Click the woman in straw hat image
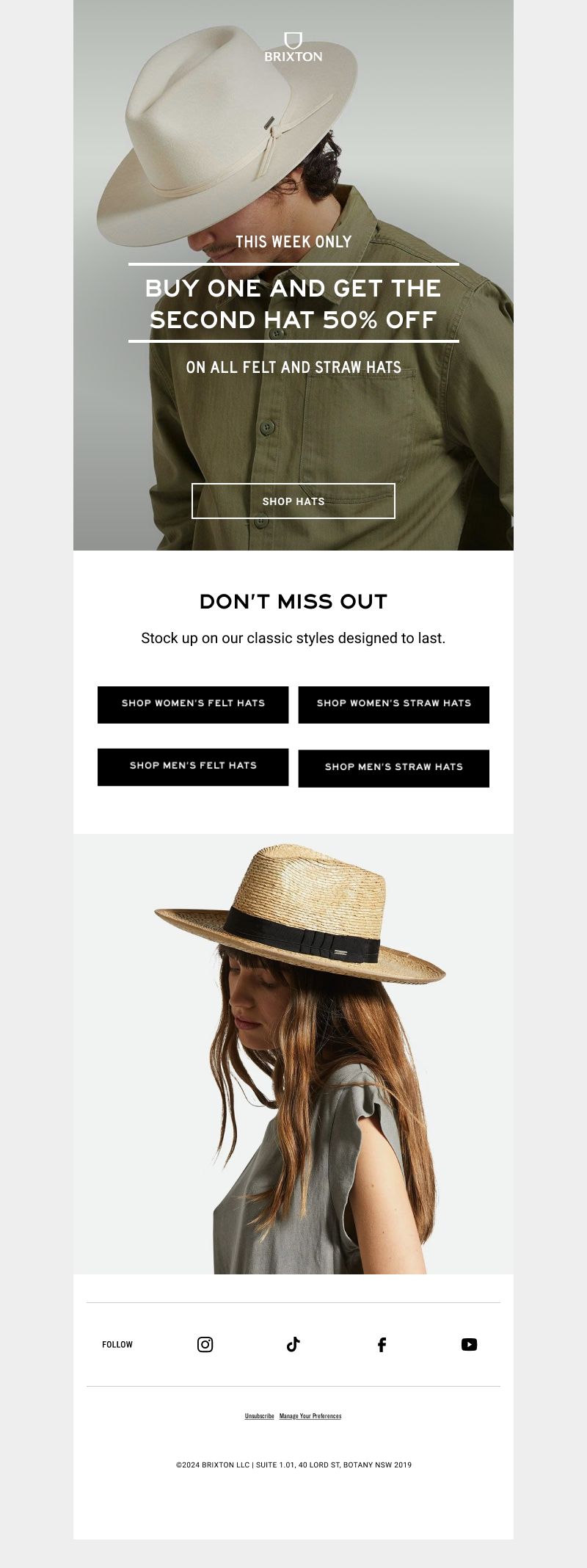 [x=293, y=1053]
